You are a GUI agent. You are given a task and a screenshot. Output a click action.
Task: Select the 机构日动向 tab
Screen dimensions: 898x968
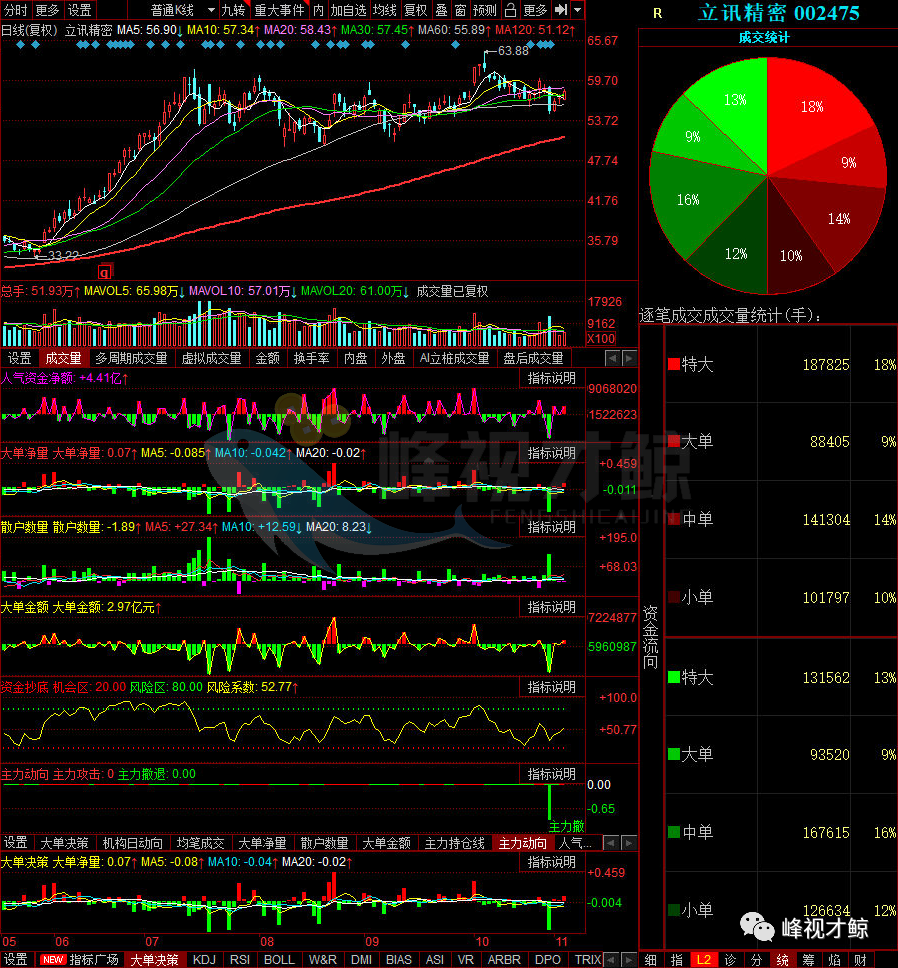[x=132, y=843]
